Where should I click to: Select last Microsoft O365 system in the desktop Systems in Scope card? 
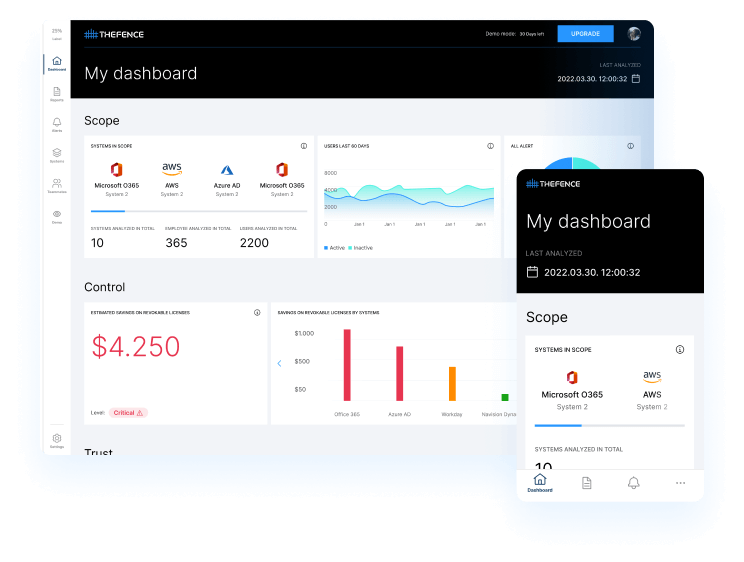pos(282,179)
